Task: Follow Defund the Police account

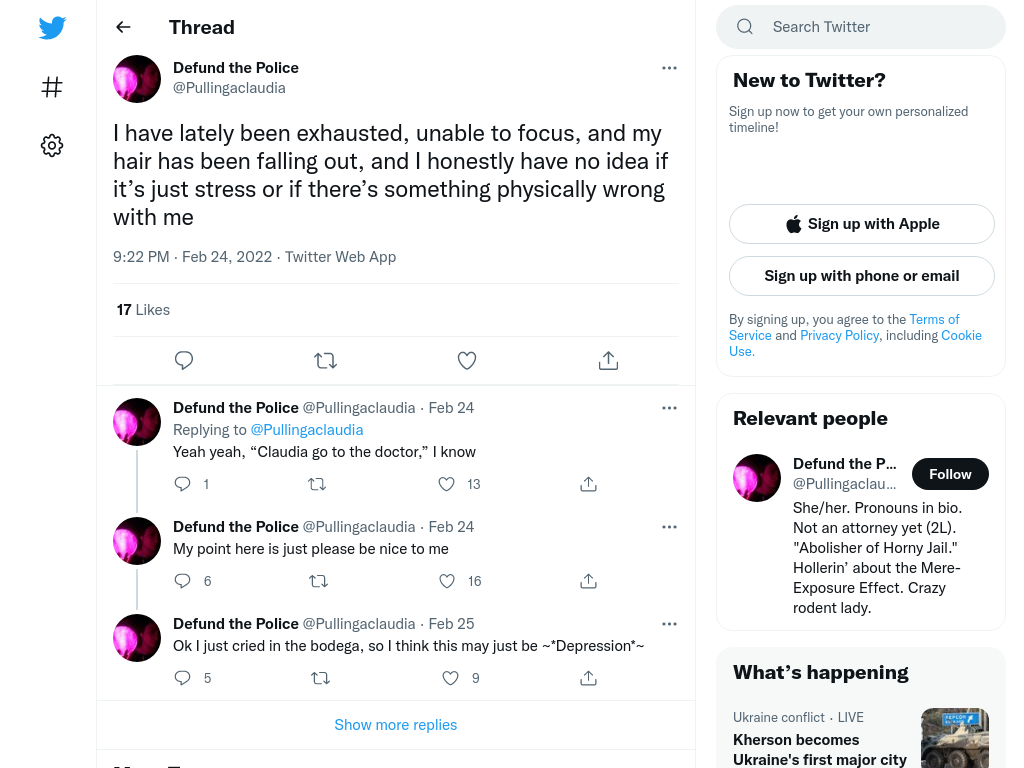Action: click(x=950, y=474)
